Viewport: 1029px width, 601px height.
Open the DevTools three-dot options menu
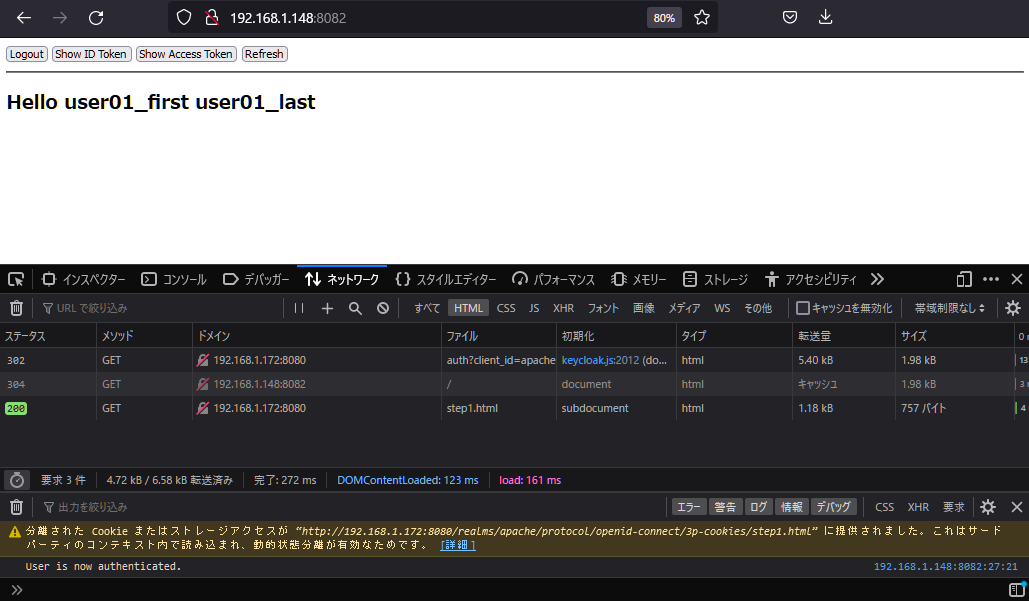(990, 279)
